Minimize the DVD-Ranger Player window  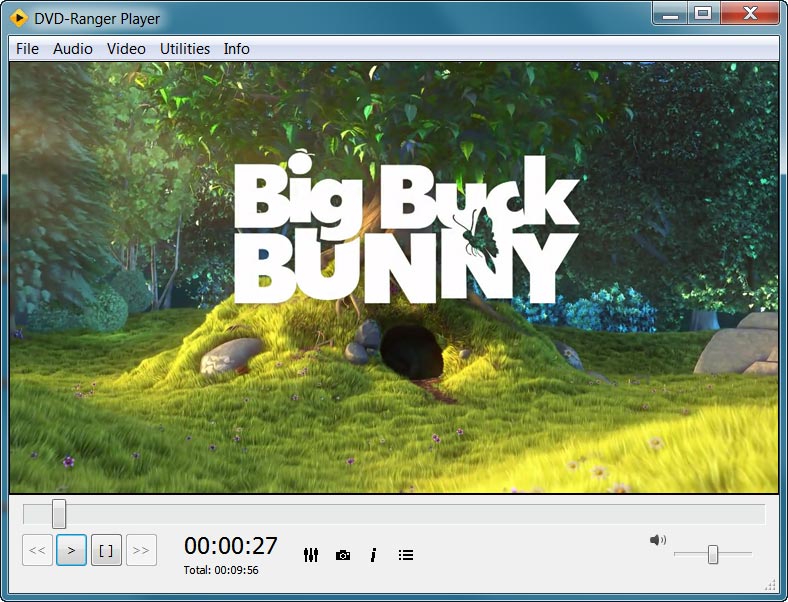(670, 14)
